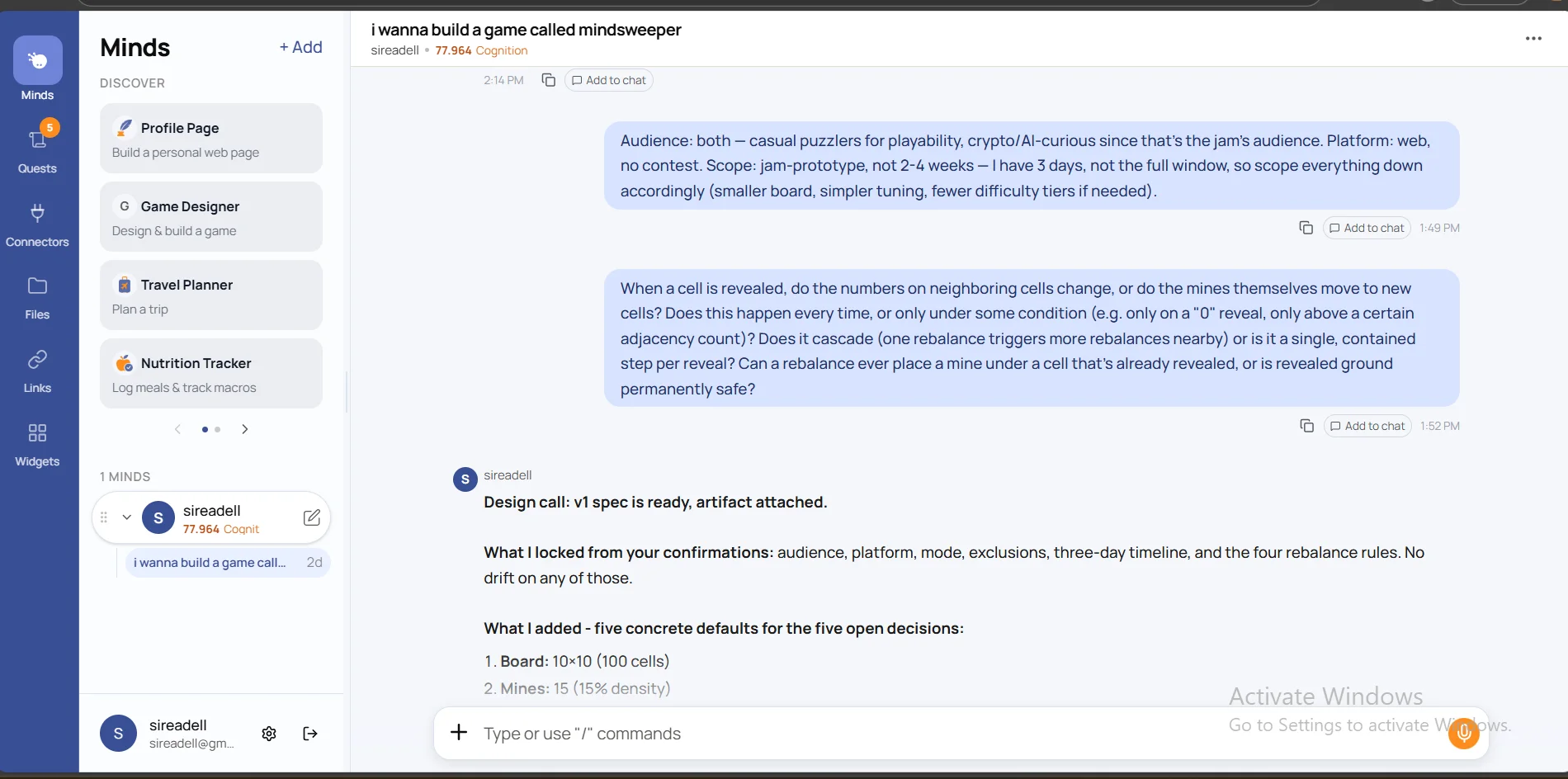
Task: Click the 'Audience: both' message bubble
Action: [1032, 166]
